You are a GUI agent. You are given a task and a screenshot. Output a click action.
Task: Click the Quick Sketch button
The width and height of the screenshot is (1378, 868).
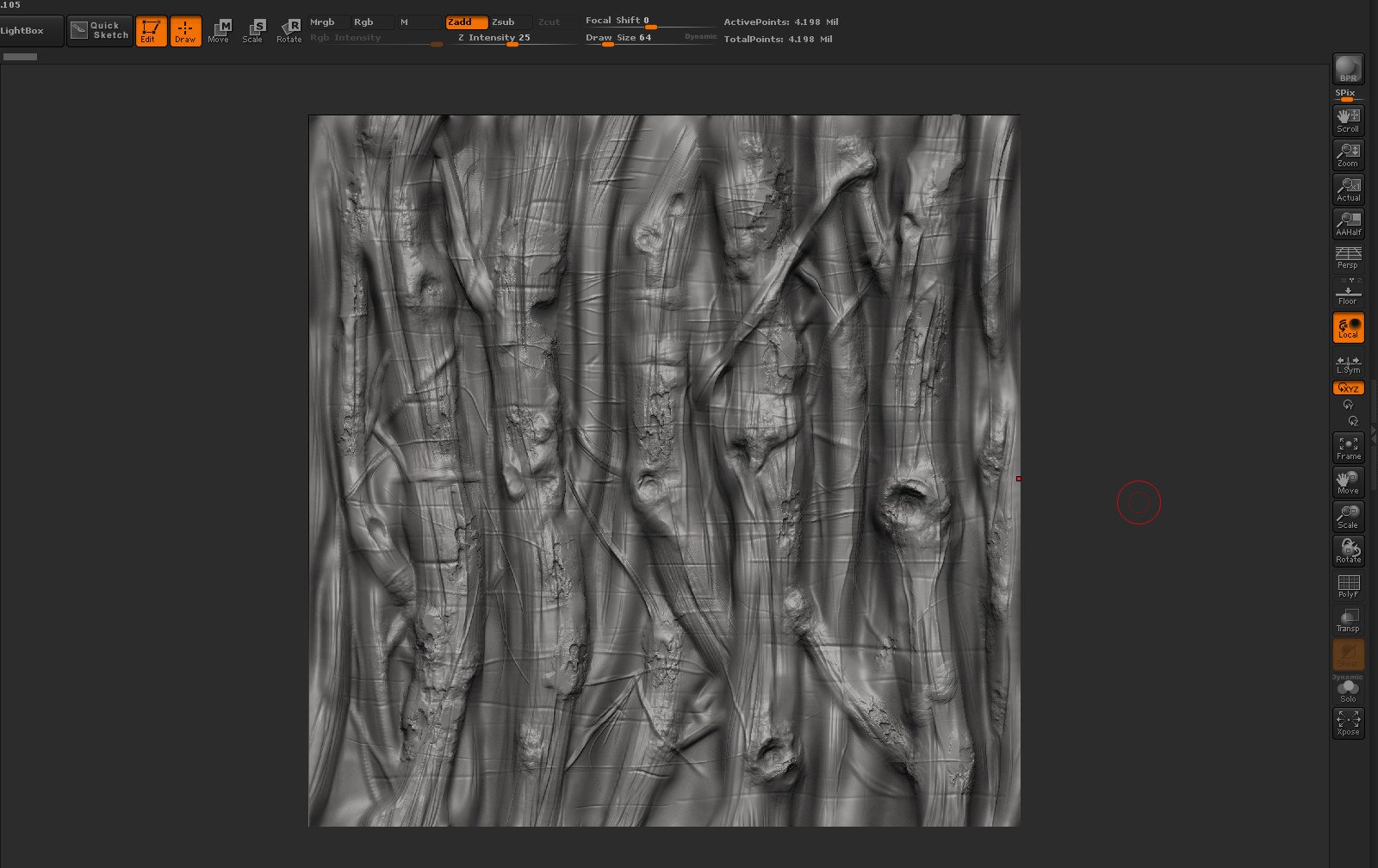pyautogui.click(x=100, y=31)
